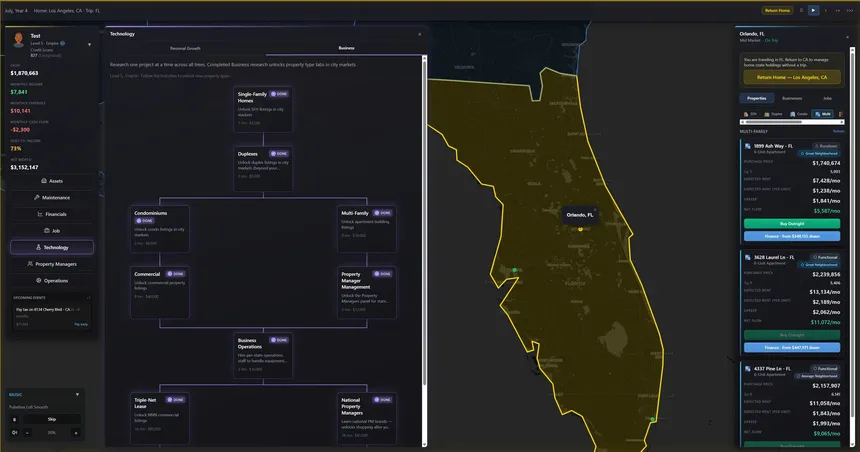Set game speed to fast (double arrow)
Image resolution: width=860 pixels, height=452 pixels.
[838, 10]
